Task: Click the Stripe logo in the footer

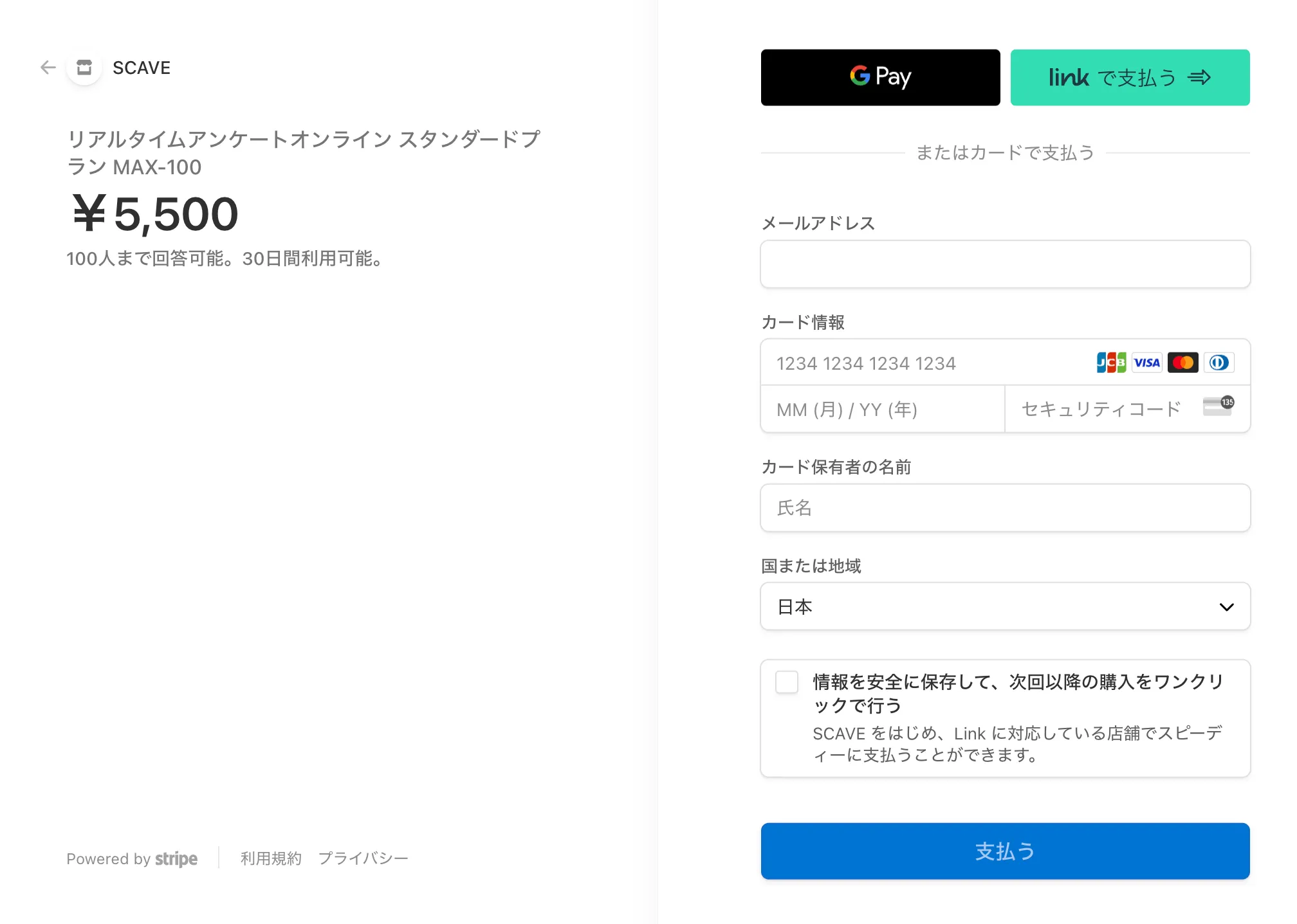Action: pyautogui.click(x=175, y=858)
